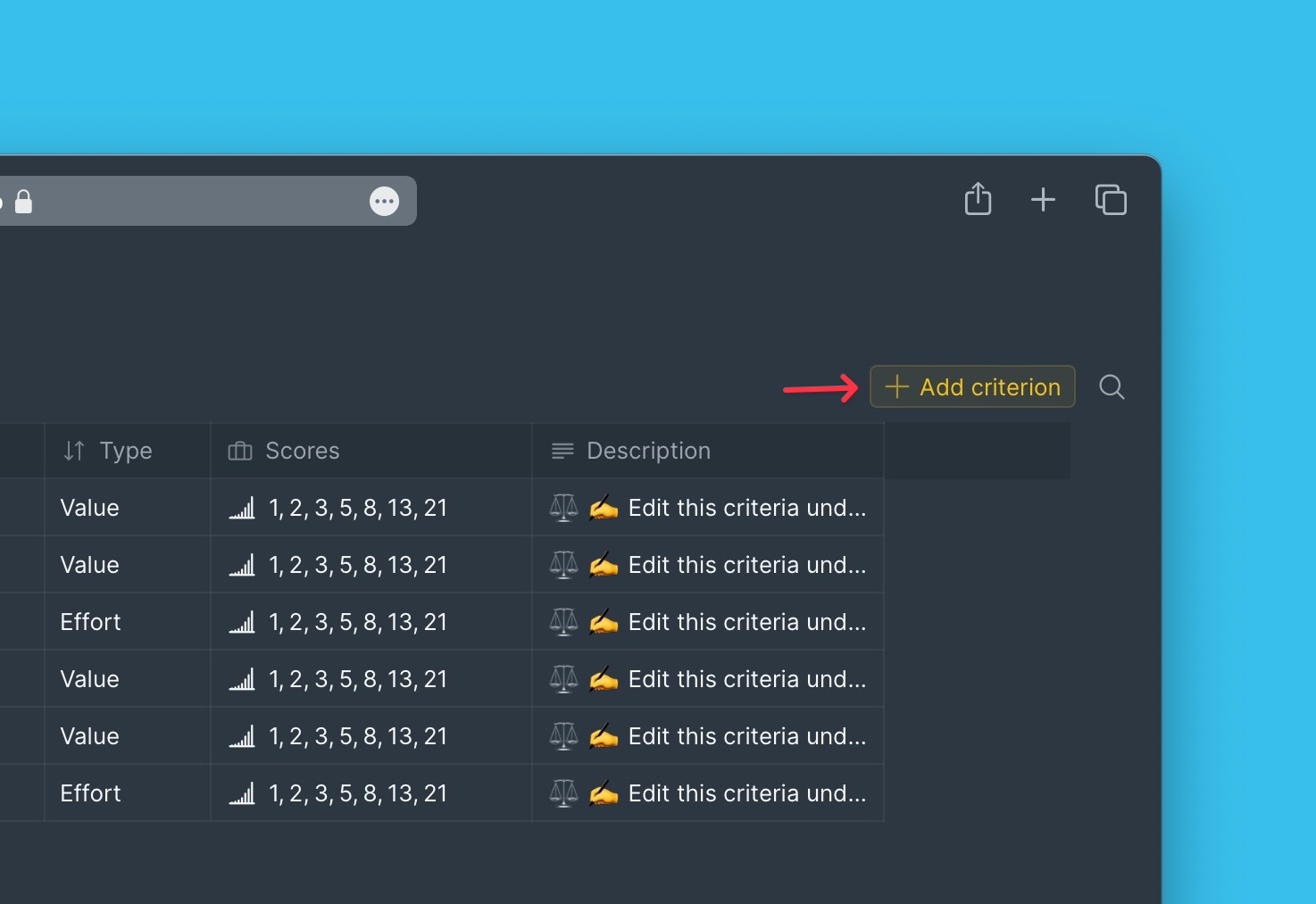Click the Description column header
The image size is (1316, 904).
pos(708,451)
